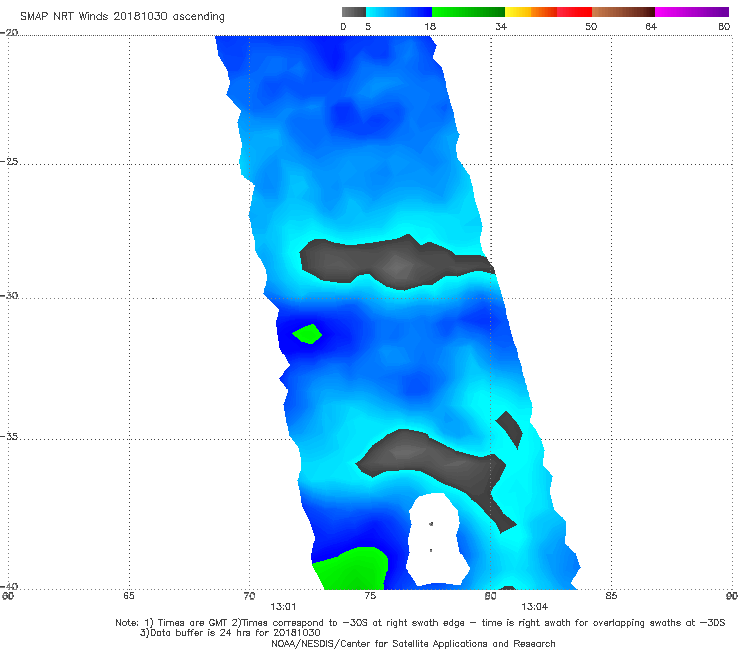The width and height of the screenshot is (740, 650).
Task: Select the green 18-34 colorbar segment
Action: coord(468,12)
